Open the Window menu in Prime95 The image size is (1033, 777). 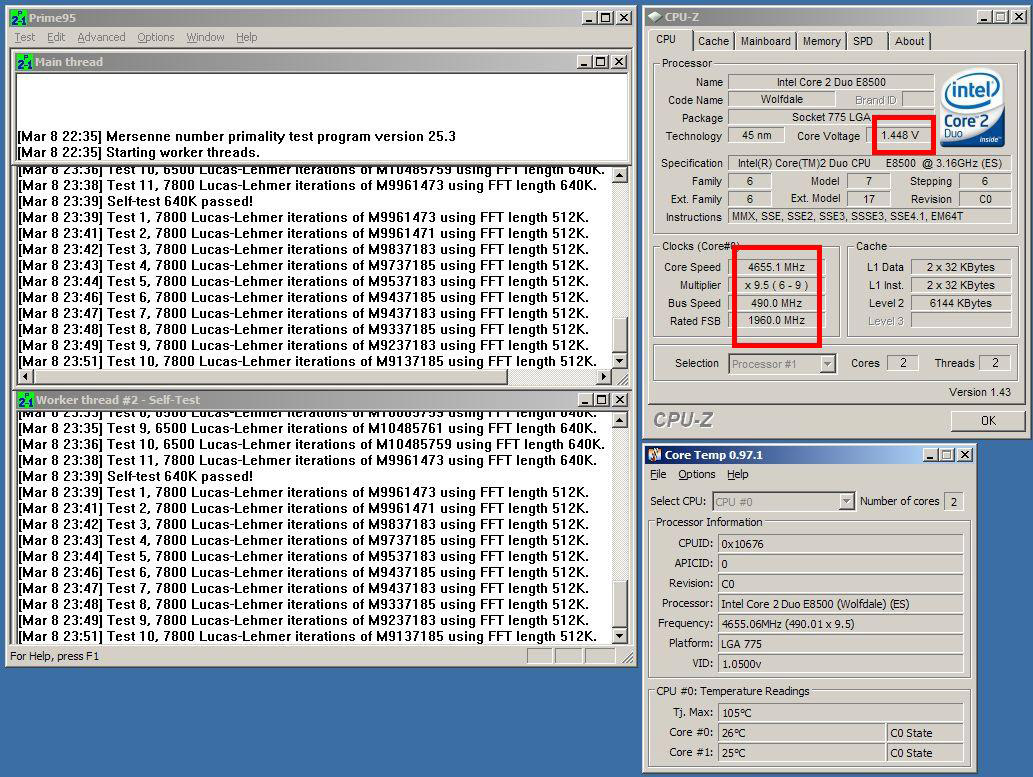point(205,38)
